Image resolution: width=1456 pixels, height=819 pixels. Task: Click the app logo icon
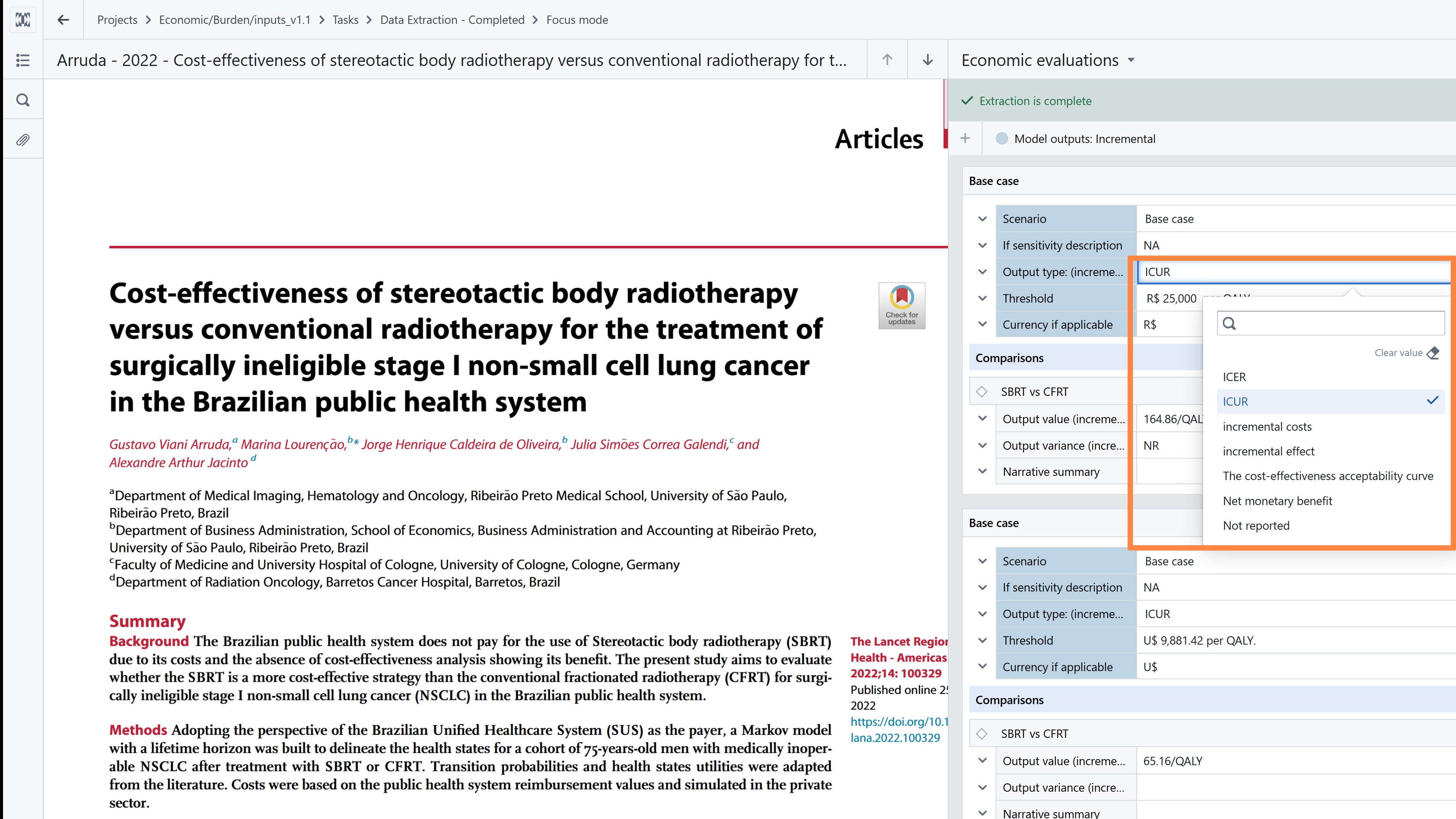(x=23, y=20)
